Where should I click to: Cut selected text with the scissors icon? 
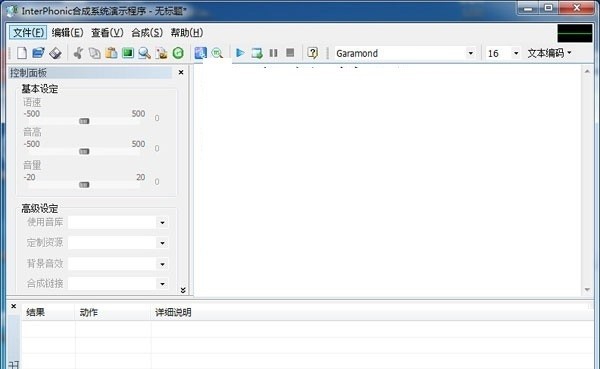tap(78, 53)
